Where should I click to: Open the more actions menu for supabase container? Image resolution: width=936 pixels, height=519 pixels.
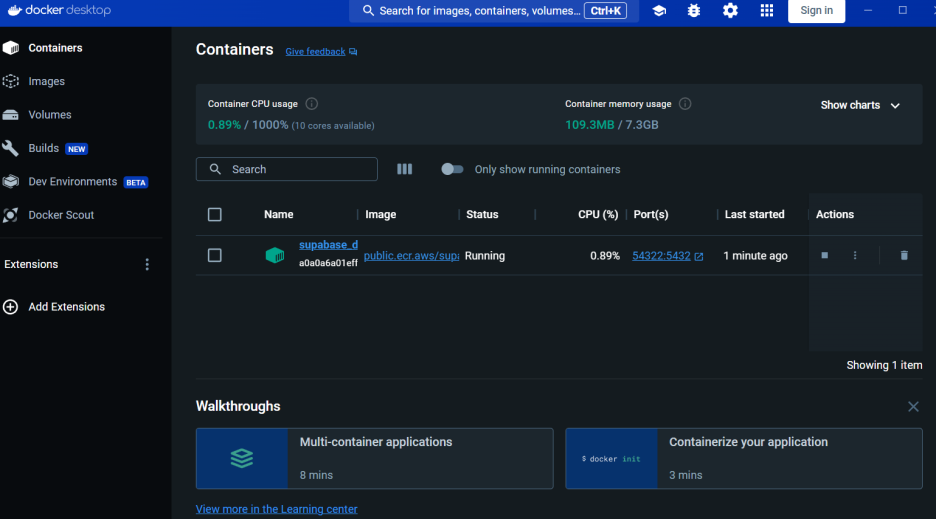855,256
